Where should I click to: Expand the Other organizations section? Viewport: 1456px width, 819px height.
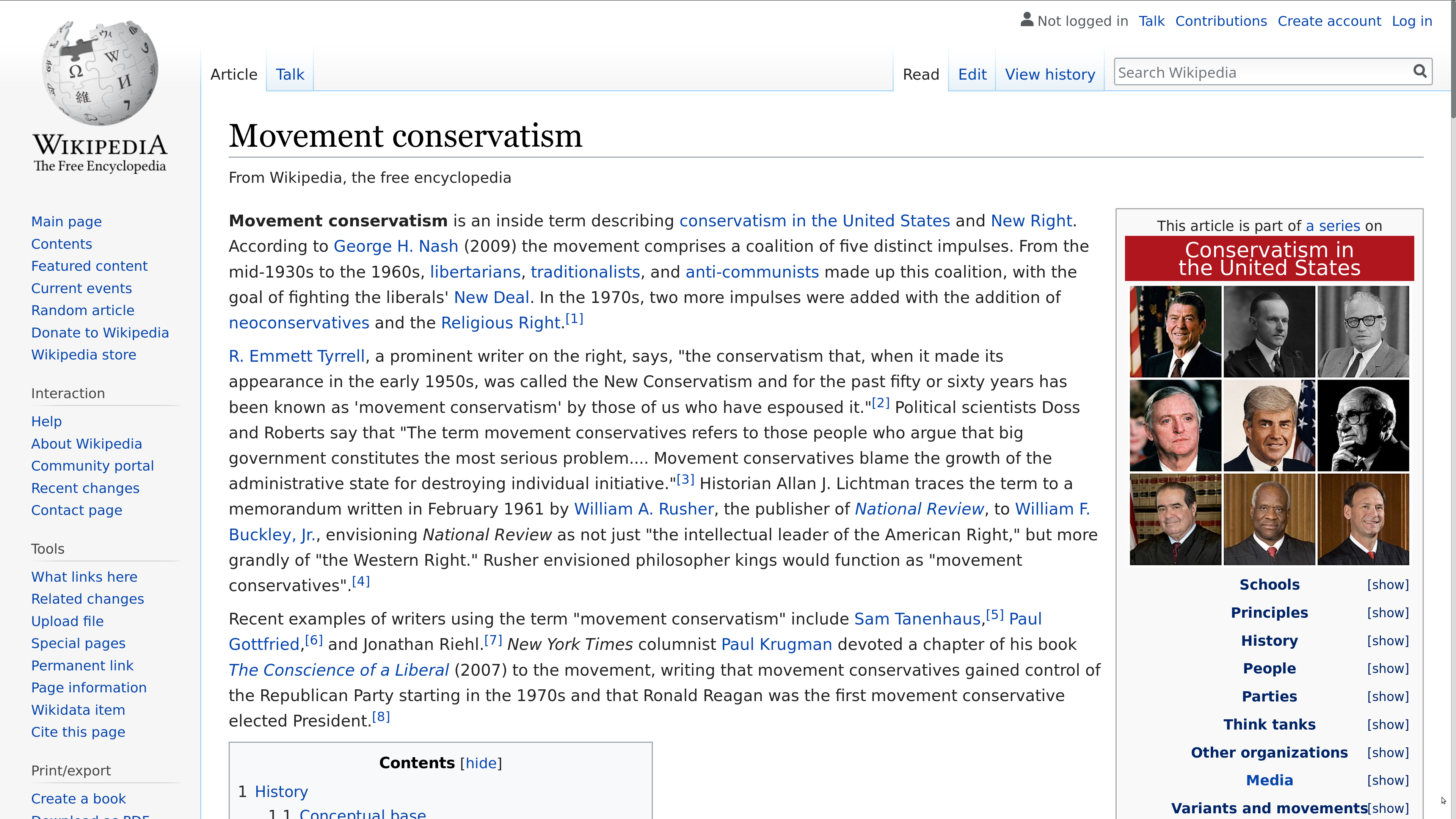click(1388, 753)
